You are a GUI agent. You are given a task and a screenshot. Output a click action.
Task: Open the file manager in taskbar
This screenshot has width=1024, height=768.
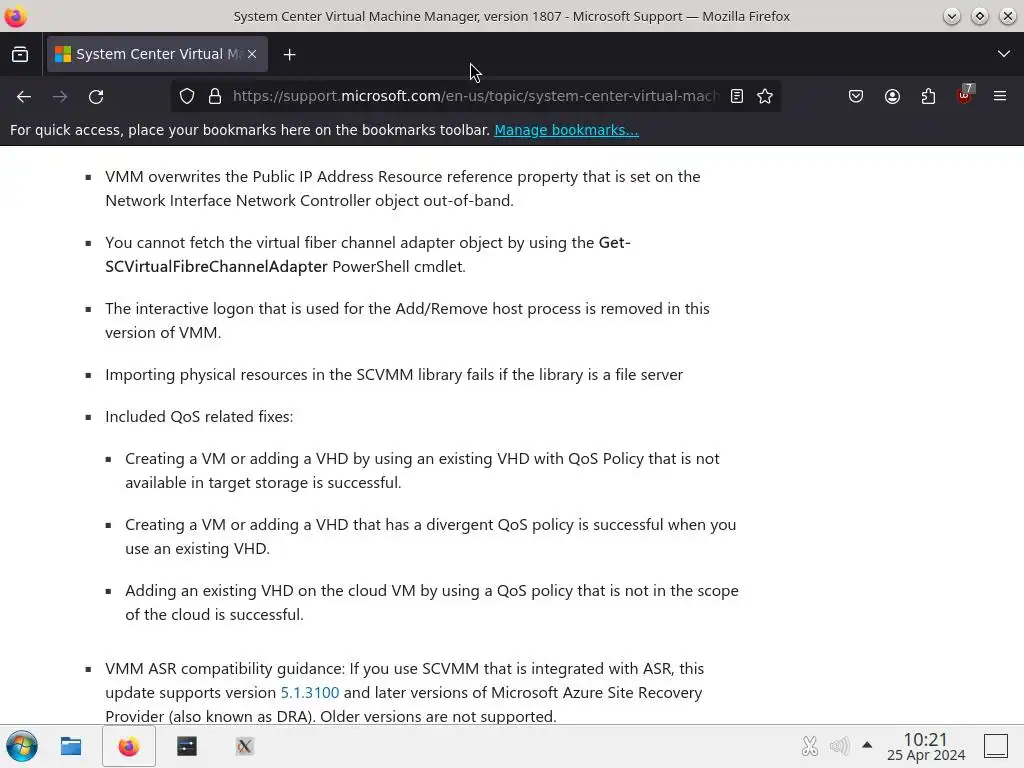click(71, 746)
